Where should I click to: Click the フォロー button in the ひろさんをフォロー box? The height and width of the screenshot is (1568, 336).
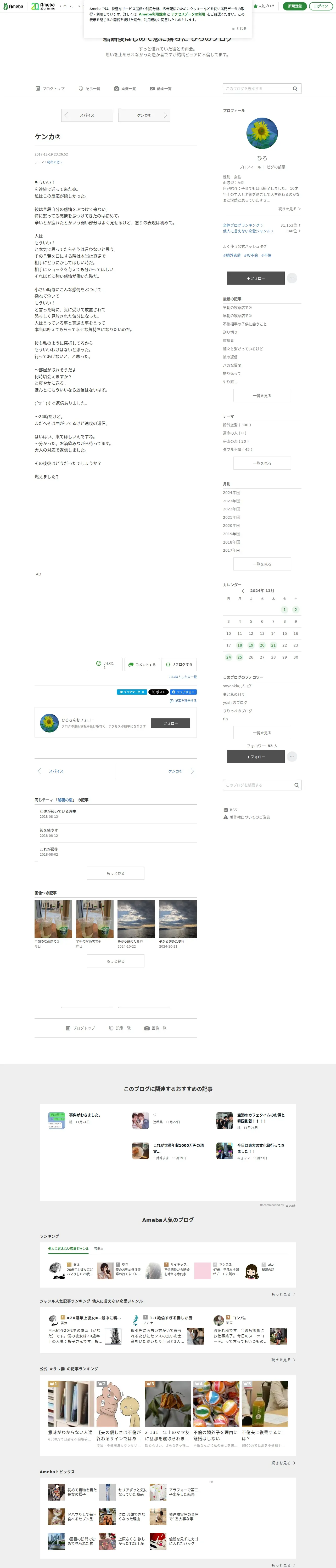(171, 723)
